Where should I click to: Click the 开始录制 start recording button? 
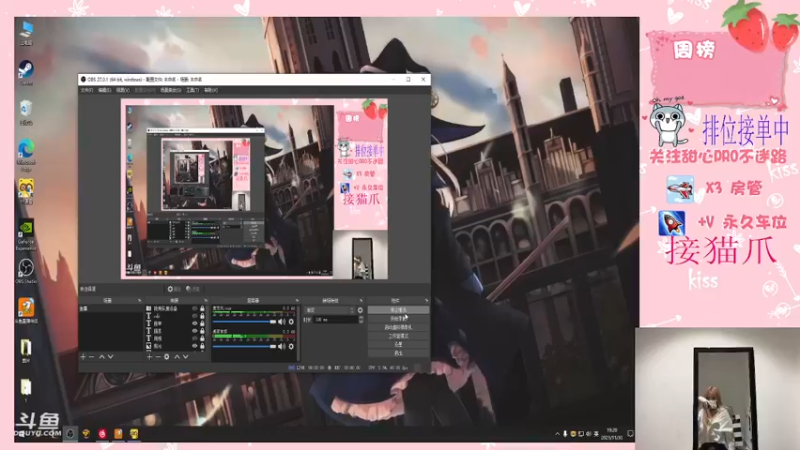[398, 318]
